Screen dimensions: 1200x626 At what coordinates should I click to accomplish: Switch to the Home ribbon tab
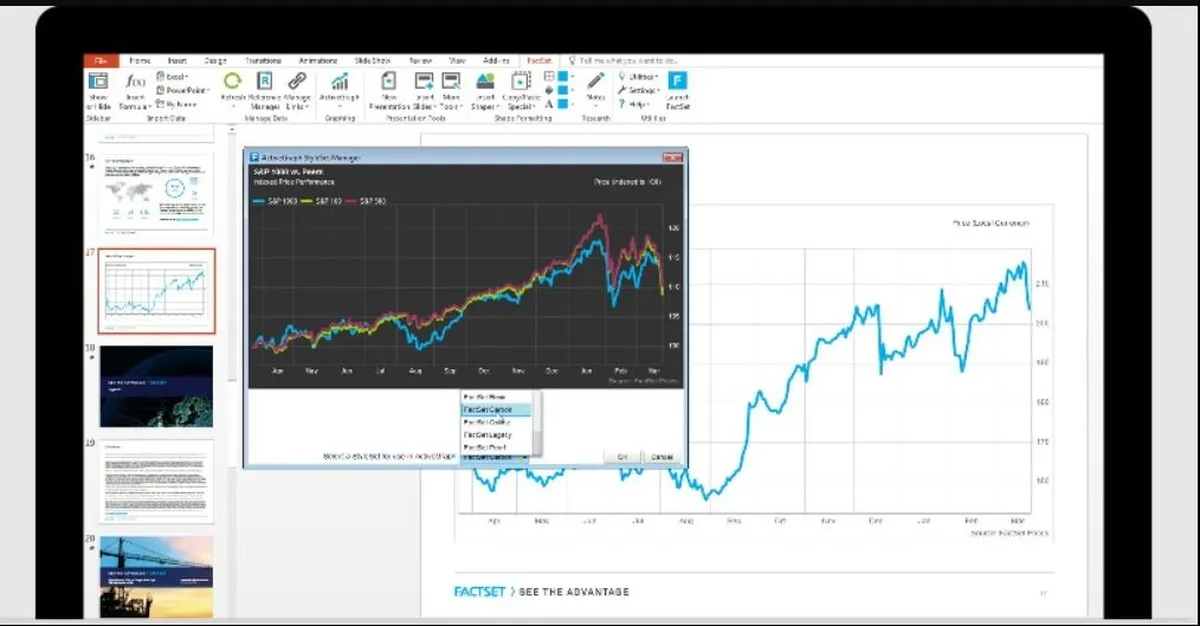click(141, 60)
